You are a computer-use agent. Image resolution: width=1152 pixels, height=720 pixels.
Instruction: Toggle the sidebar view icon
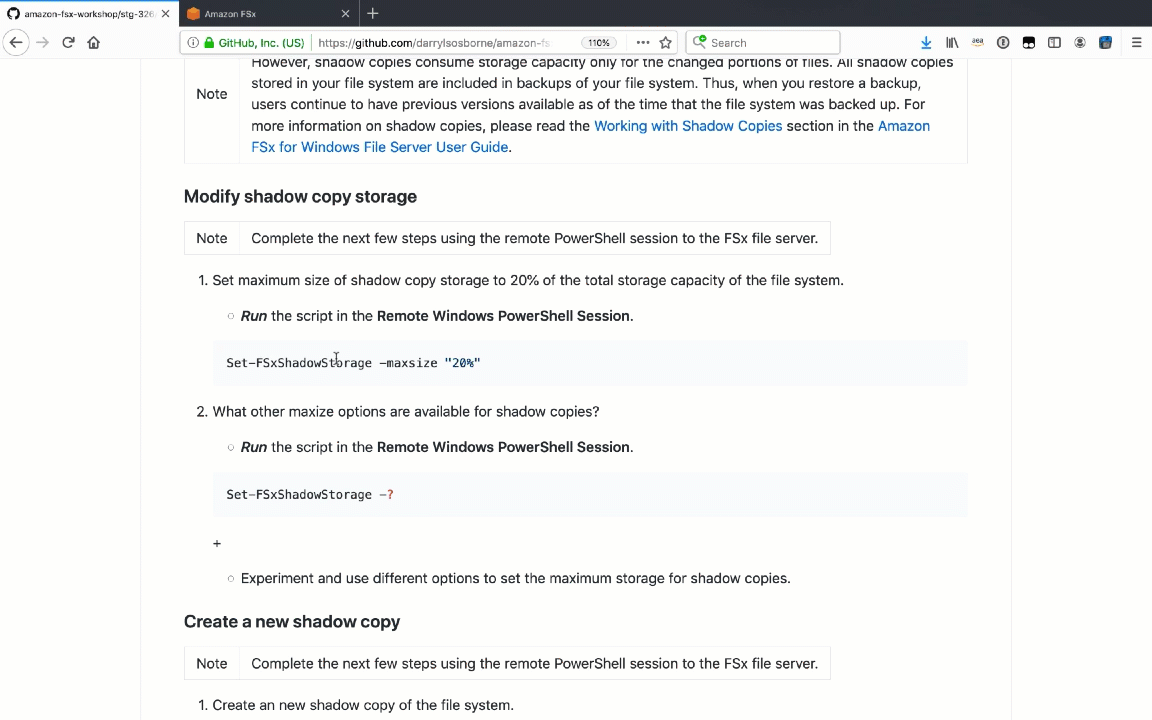1054,43
